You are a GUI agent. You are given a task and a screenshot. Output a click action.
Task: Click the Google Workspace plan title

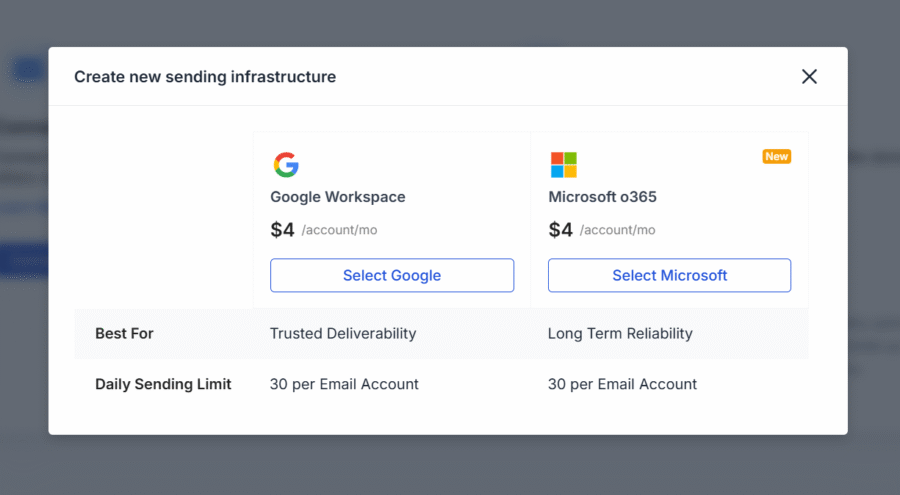[x=337, y=197]
